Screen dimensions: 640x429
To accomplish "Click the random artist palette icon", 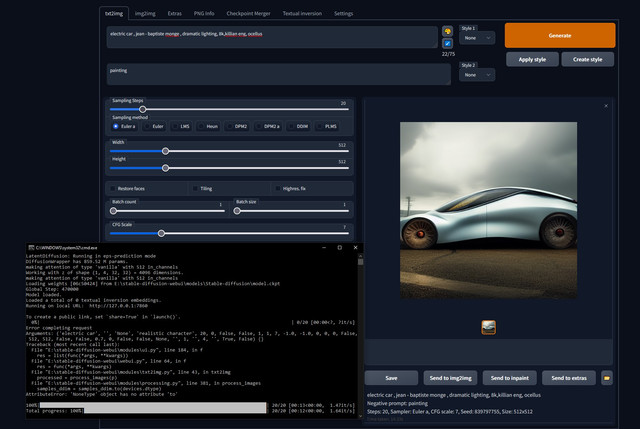I will tap(447, 31).
